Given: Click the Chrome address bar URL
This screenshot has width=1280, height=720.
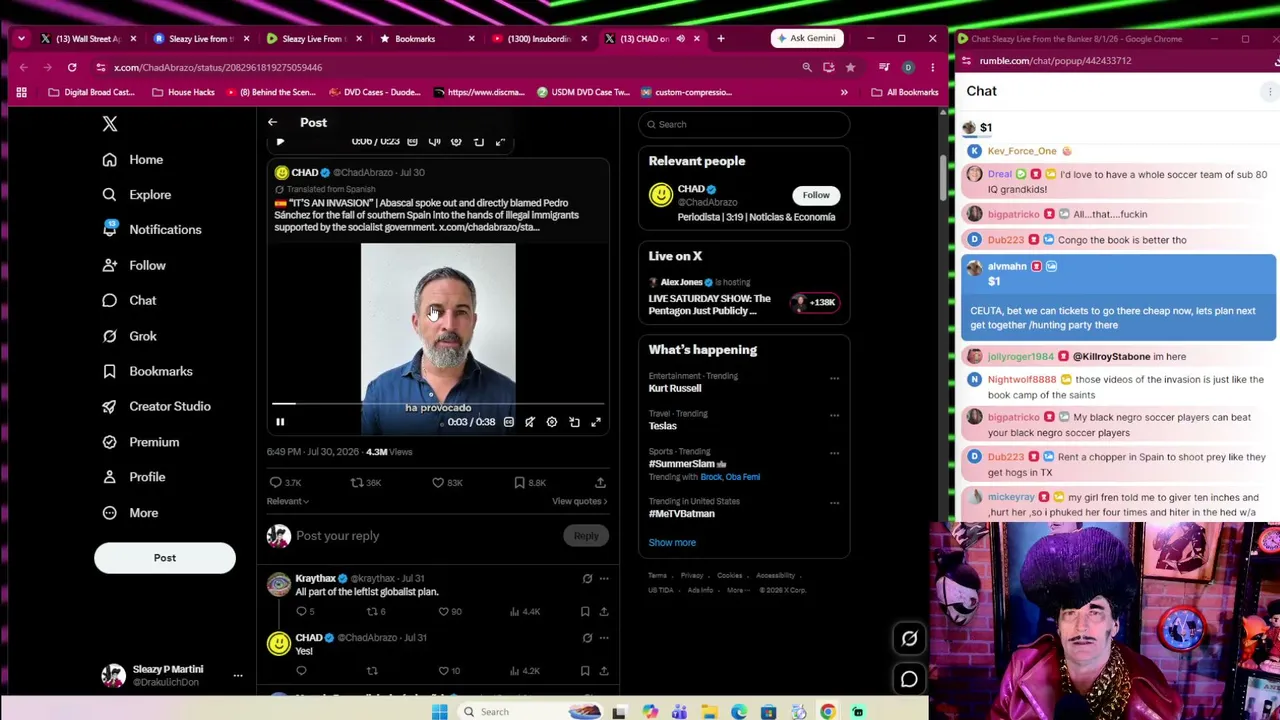Looking at the screenshot, I should [x=218, y=67].
